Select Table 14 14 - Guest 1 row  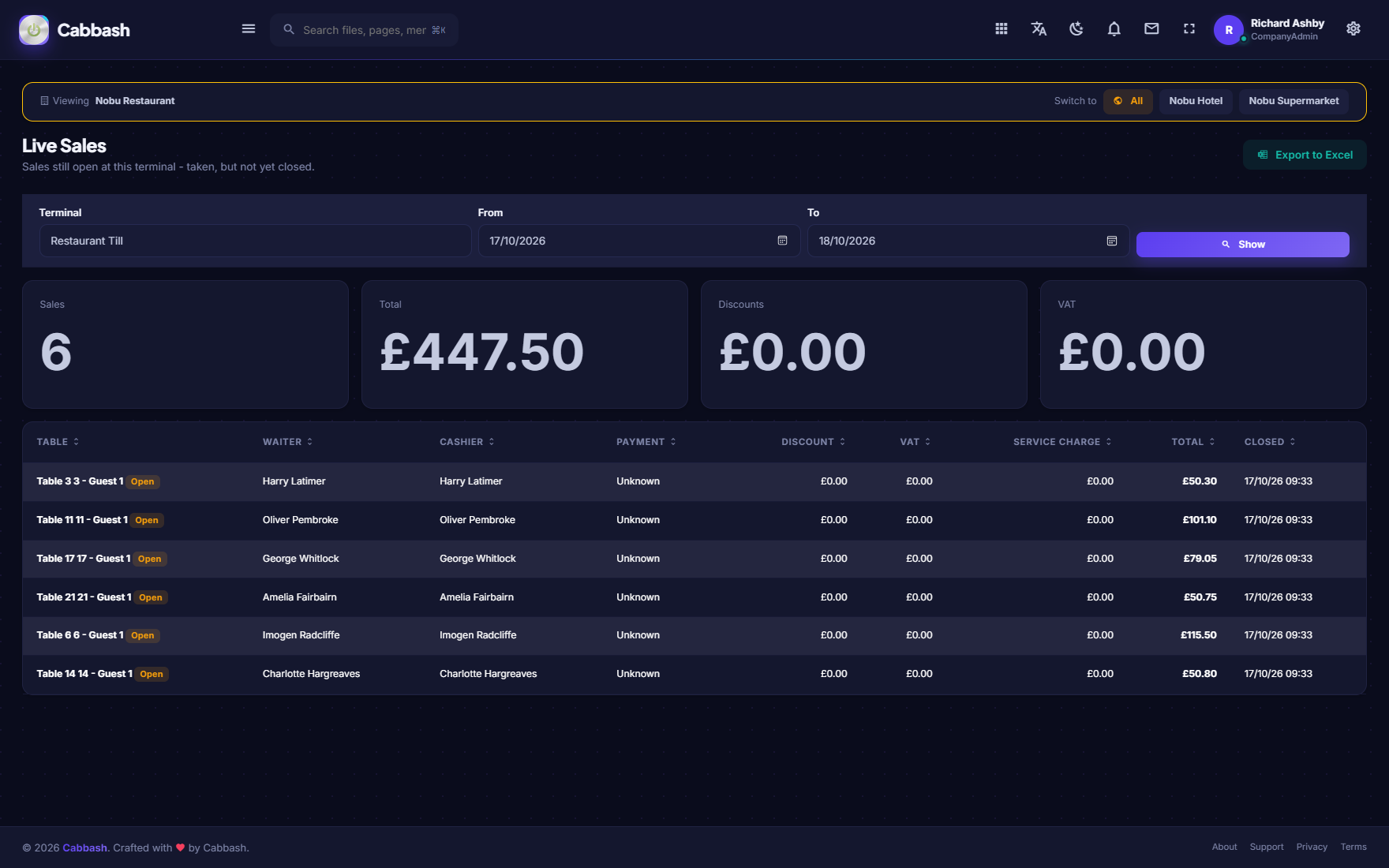[x=694, y=674]
